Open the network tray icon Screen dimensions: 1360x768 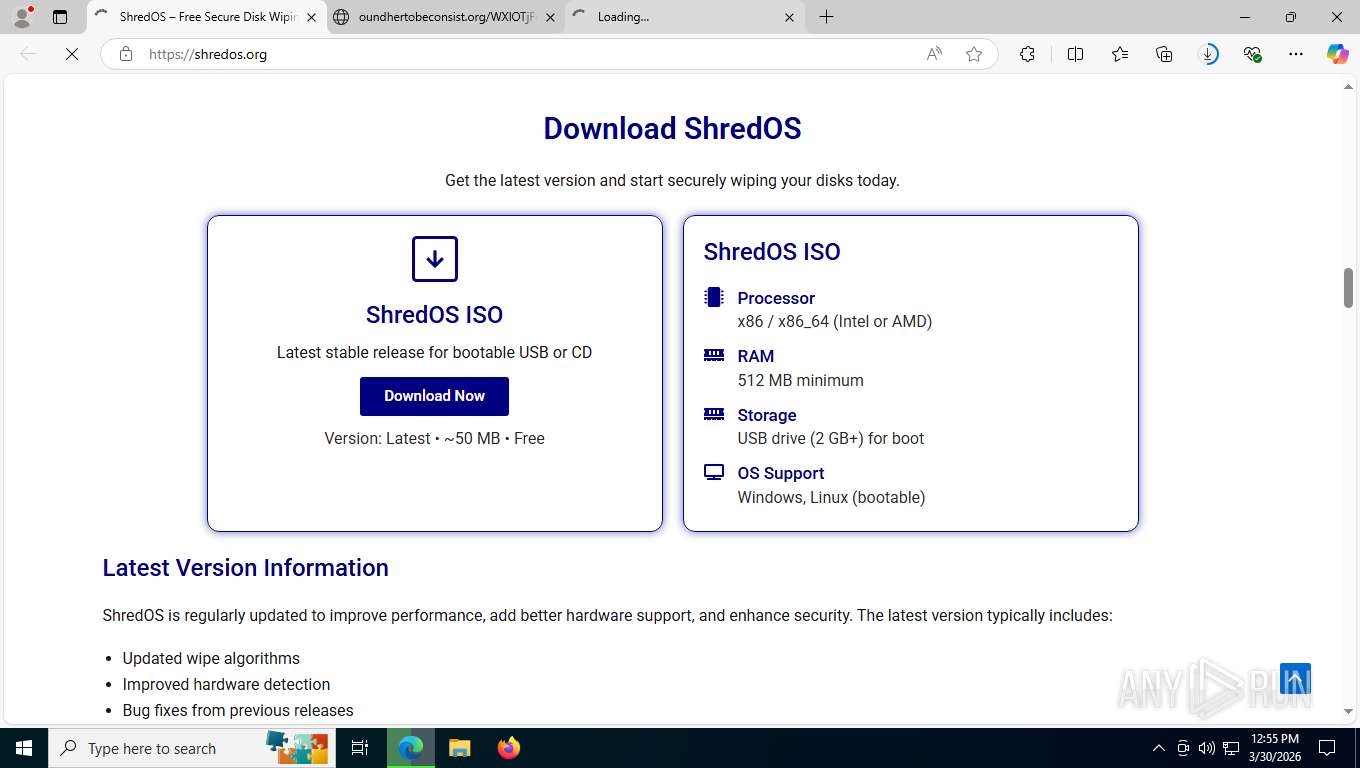1231,748
